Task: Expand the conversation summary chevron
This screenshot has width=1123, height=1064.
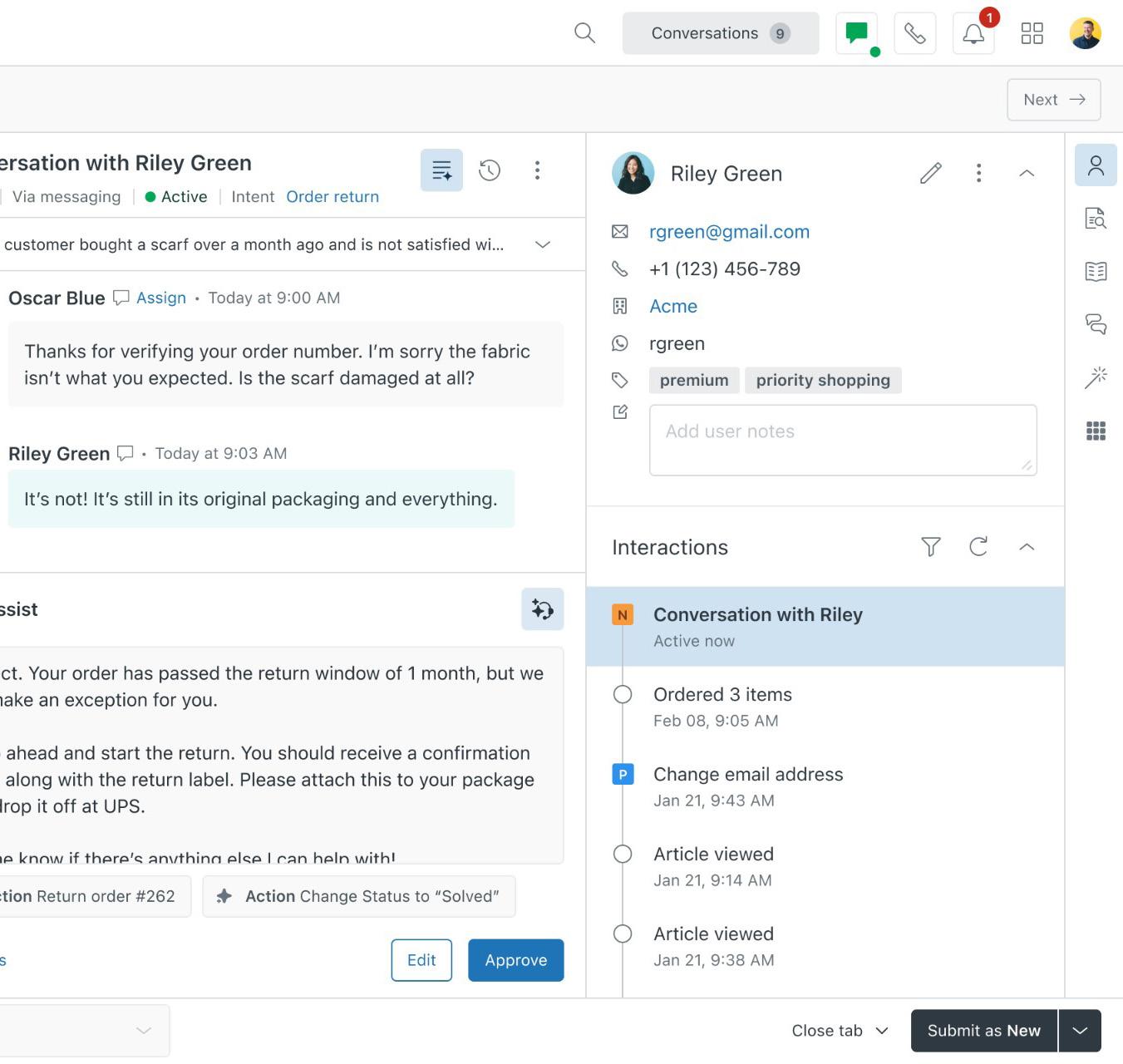Action: pyautogui.click(x=542, y=244)
